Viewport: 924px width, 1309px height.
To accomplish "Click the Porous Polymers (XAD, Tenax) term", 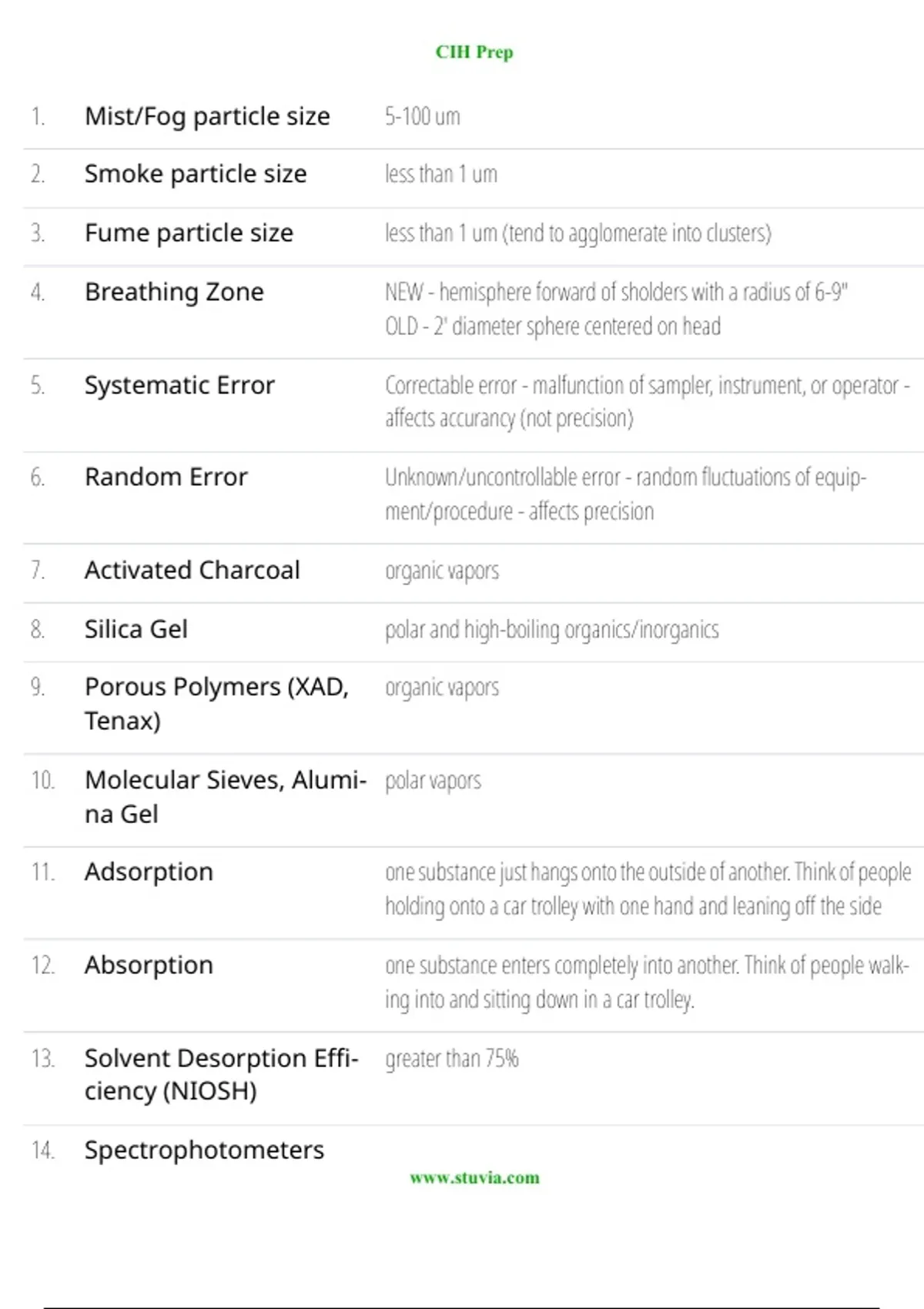I will (217, 704).
